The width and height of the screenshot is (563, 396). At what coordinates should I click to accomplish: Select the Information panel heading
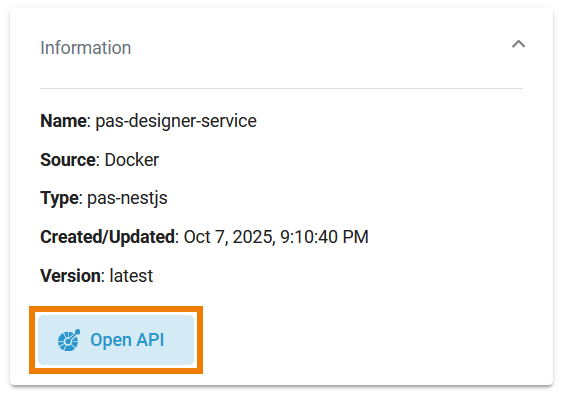[85, 48]
